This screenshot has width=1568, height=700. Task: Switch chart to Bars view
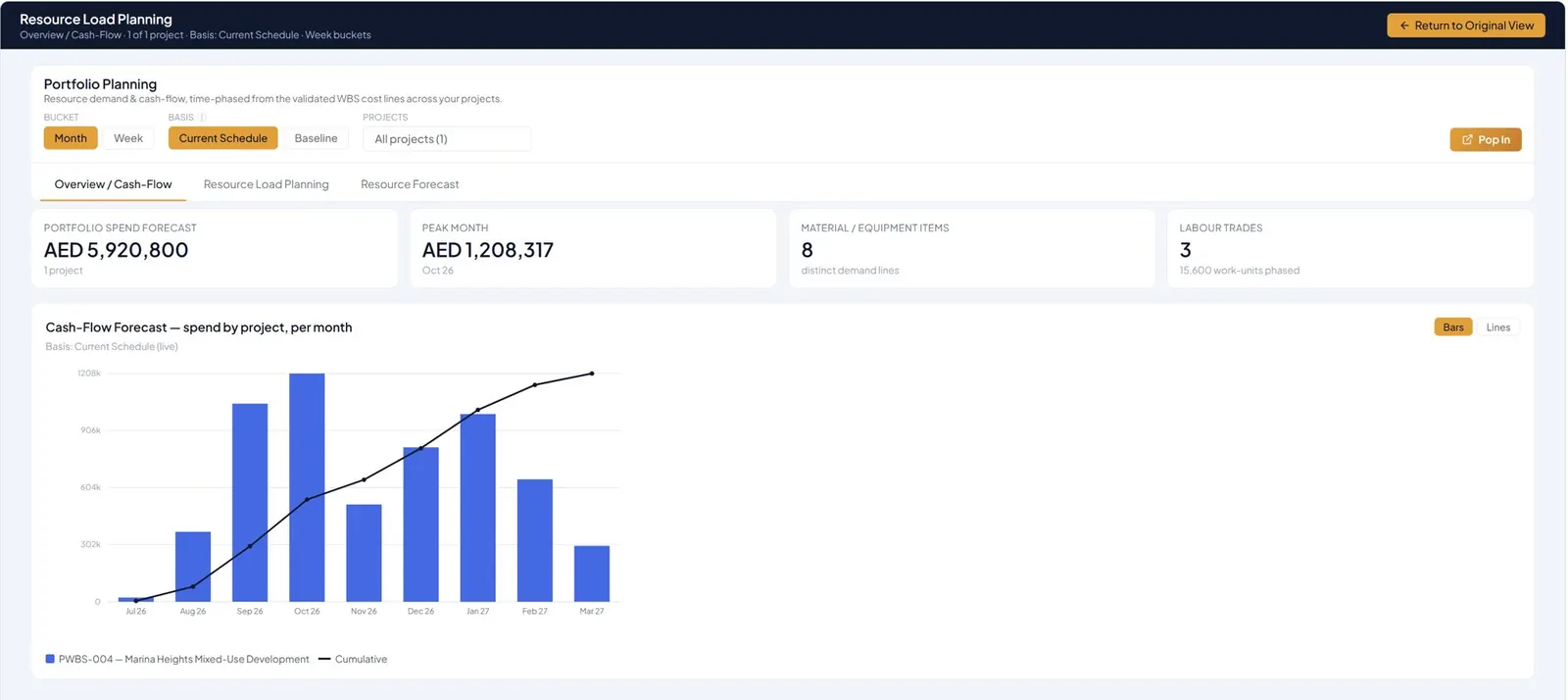pos(1453,327)
